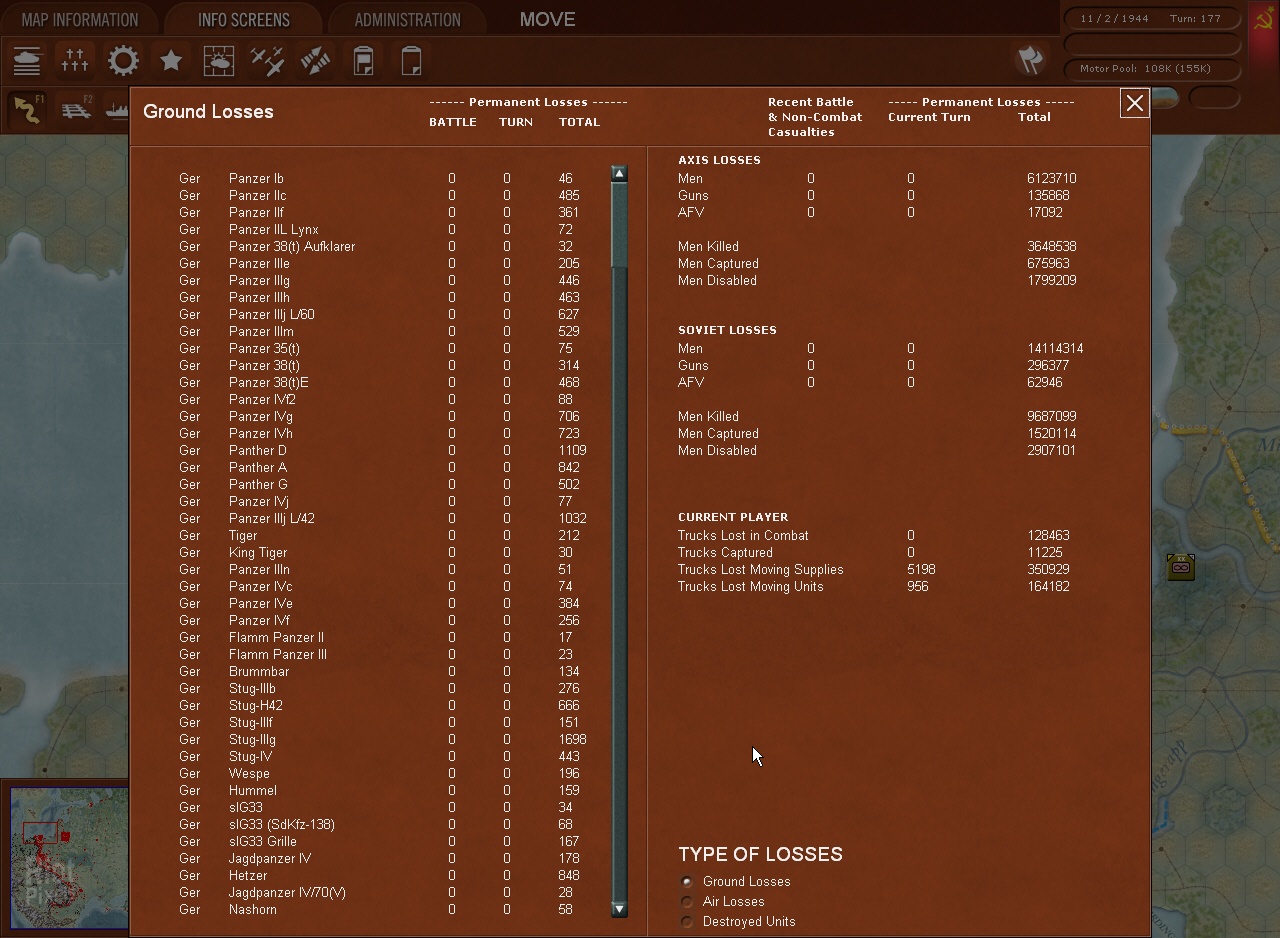Click the minimap thumbnail
The height and width of the screenshot is (938, 1280).
click(66, 858)
